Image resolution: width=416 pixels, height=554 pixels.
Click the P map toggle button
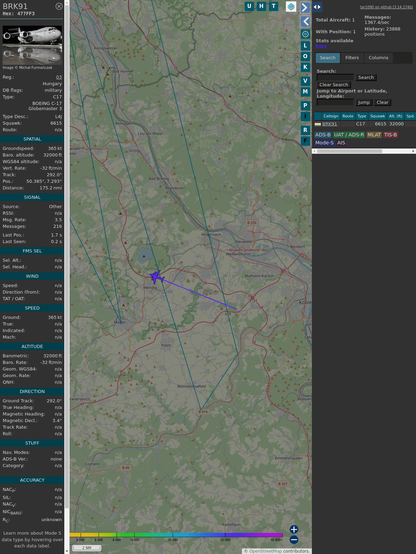pyautogui.click(x=305, y=106)
